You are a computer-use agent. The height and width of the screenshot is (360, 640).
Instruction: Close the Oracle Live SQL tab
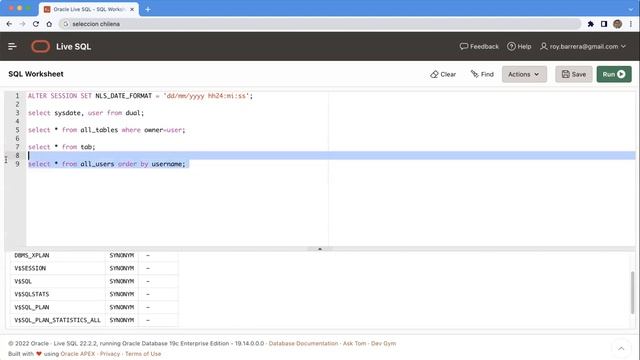(x=132, y=9)
